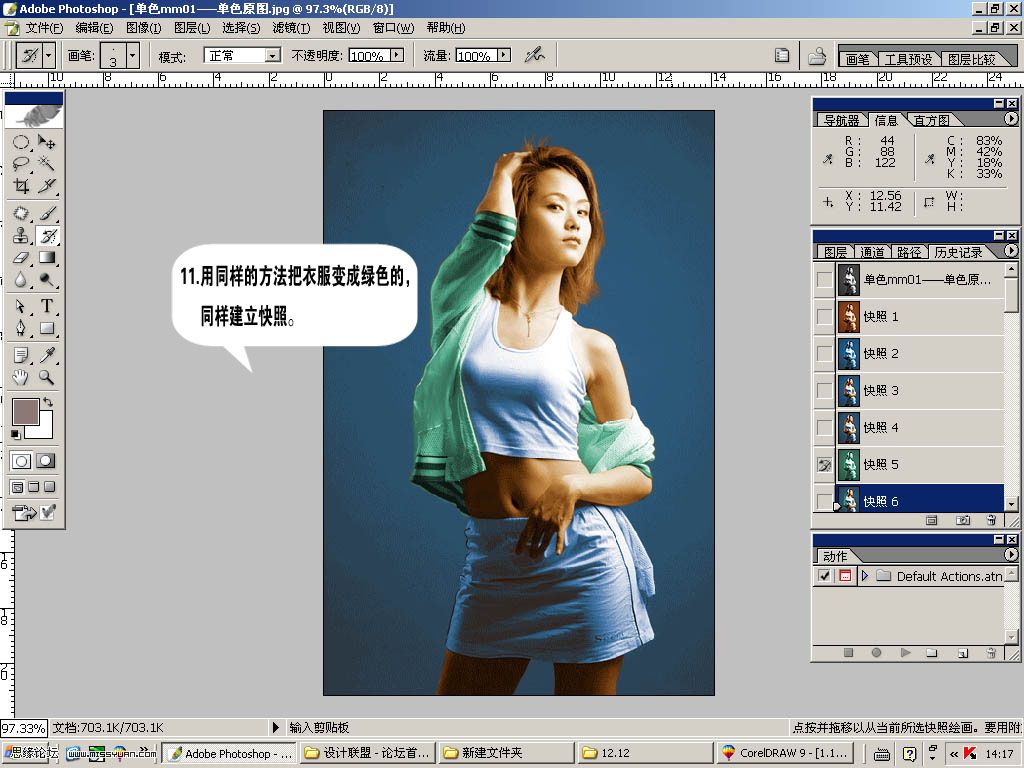The height and width of the screenshot is (768, 1024).
Task: Select the Notes tool
Action: [21, 355]
